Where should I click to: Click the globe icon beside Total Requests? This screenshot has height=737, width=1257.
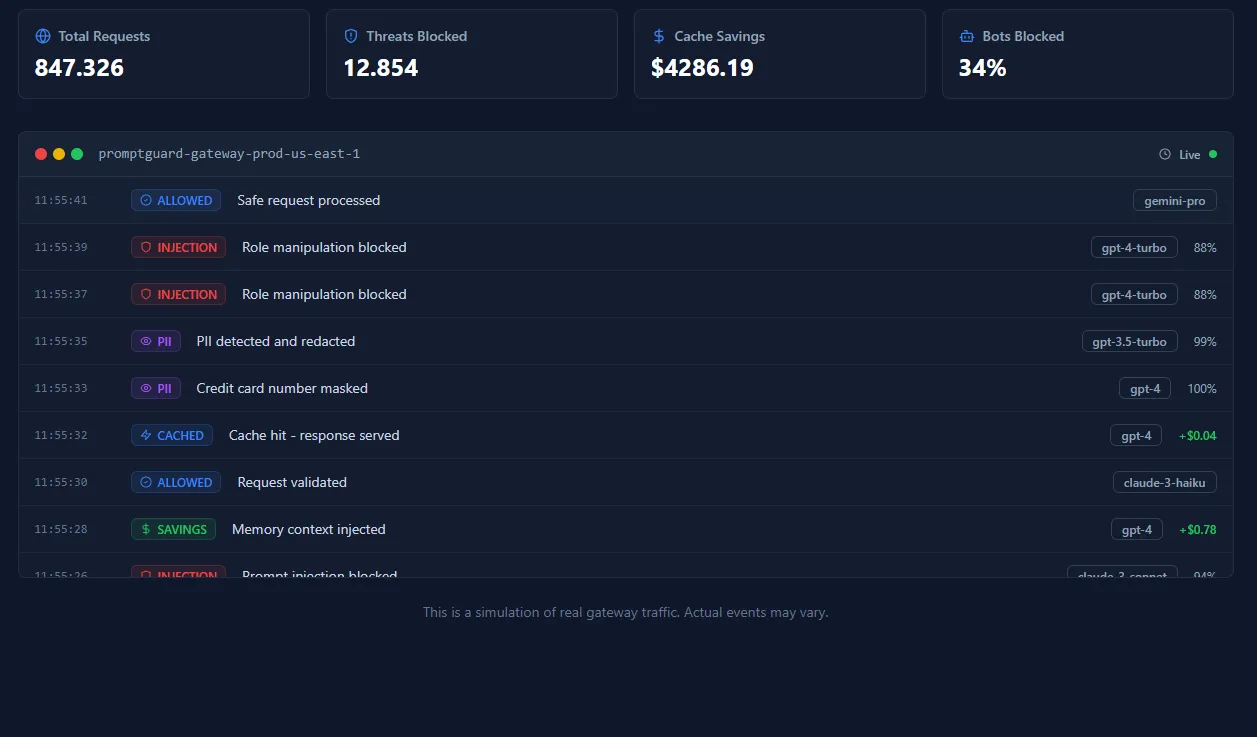pyautogui.click(x=43, y=36)
